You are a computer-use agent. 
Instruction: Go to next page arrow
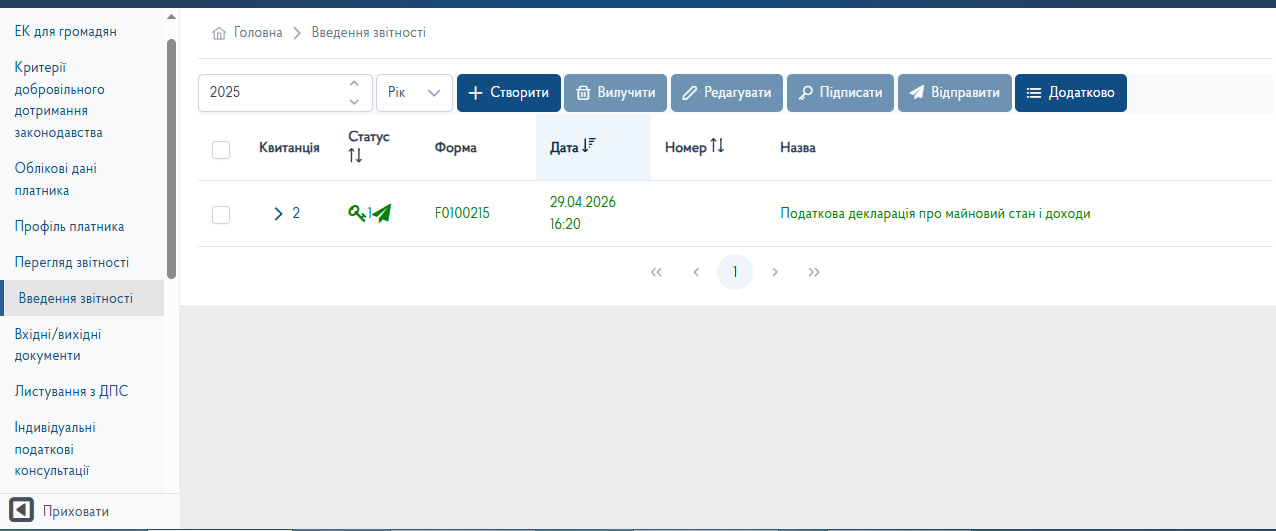click(x=775, y=272)
